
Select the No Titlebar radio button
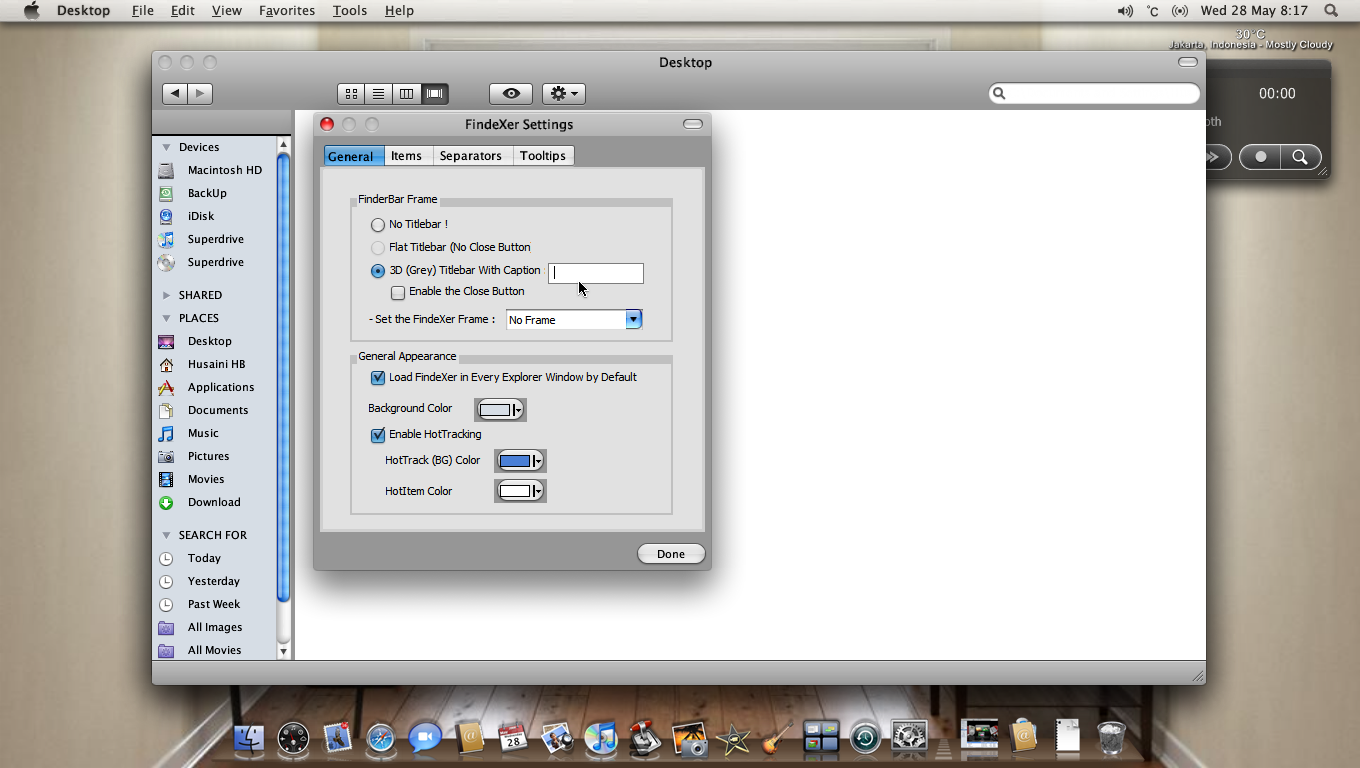(378, 225)
